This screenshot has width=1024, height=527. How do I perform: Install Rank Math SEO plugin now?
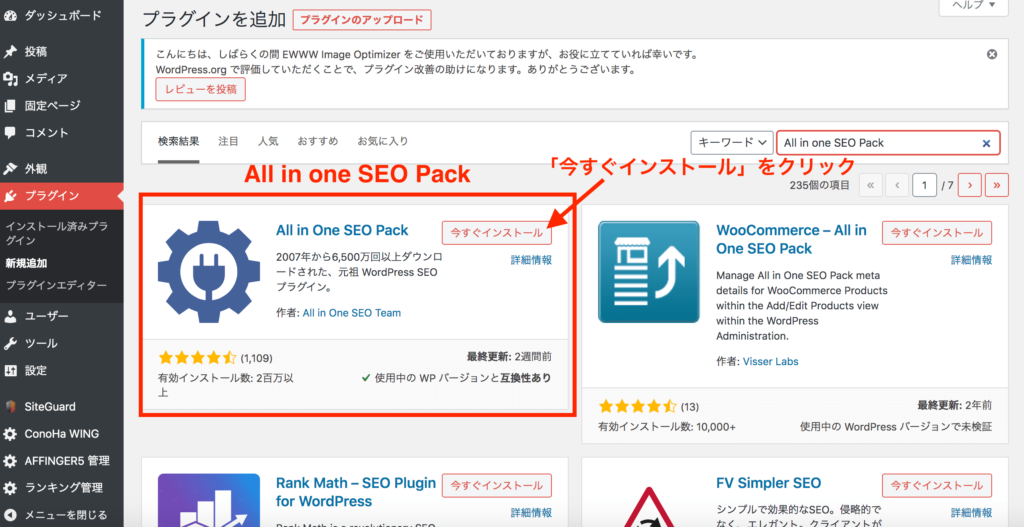tap(497, 486)
